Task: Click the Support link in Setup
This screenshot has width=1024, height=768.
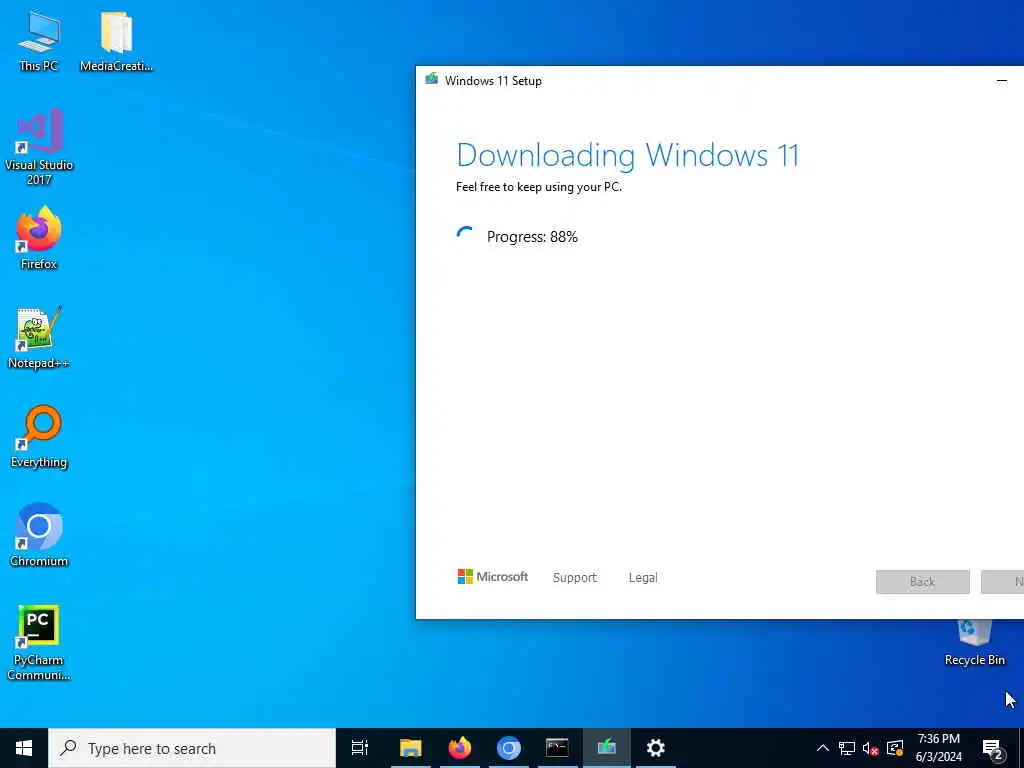Action: 575,577
